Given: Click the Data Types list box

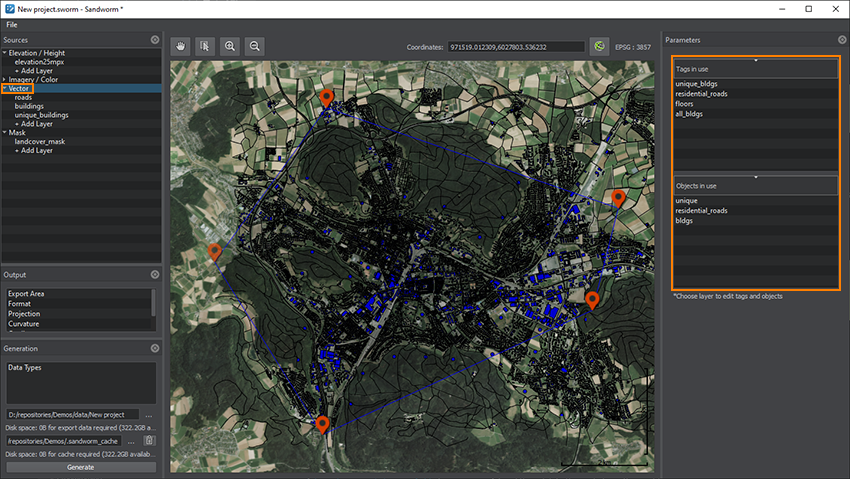Looking at the screenshot, I should (x=81, y=383).
